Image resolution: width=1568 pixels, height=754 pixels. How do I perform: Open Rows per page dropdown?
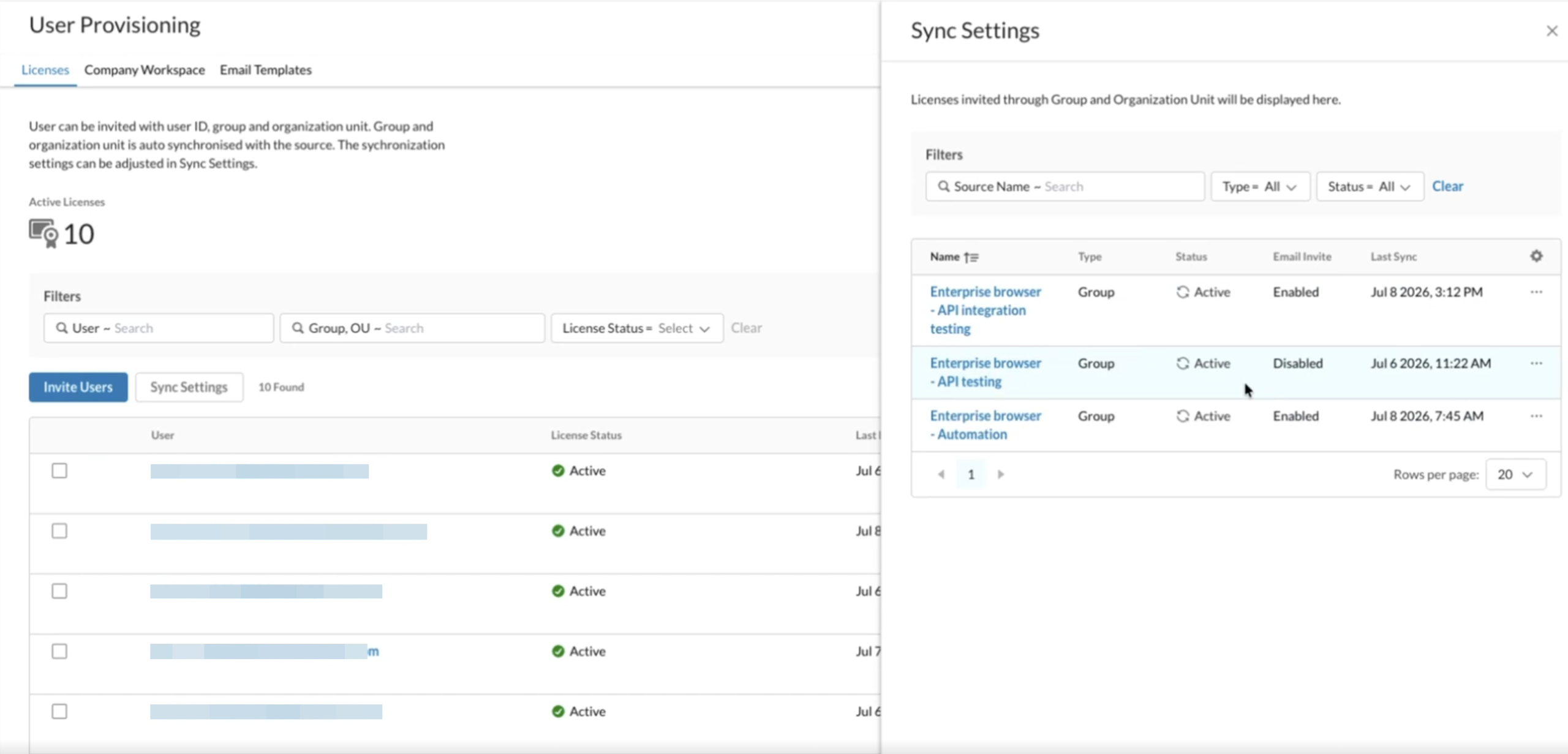point(1515,474)
